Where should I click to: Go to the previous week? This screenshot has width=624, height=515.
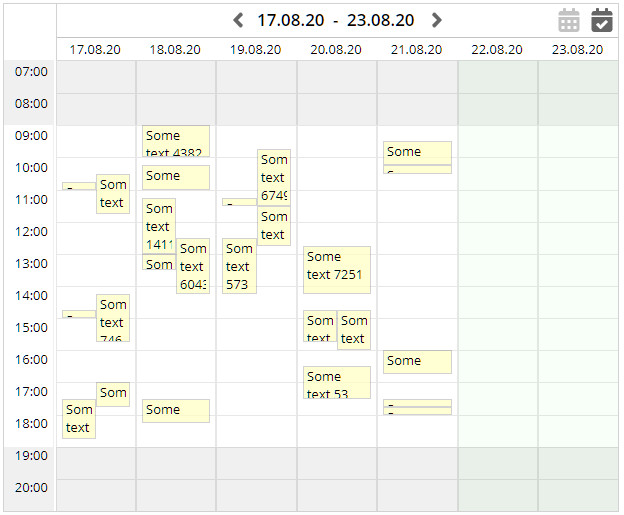pyautogui.click(x=238, y=20)
